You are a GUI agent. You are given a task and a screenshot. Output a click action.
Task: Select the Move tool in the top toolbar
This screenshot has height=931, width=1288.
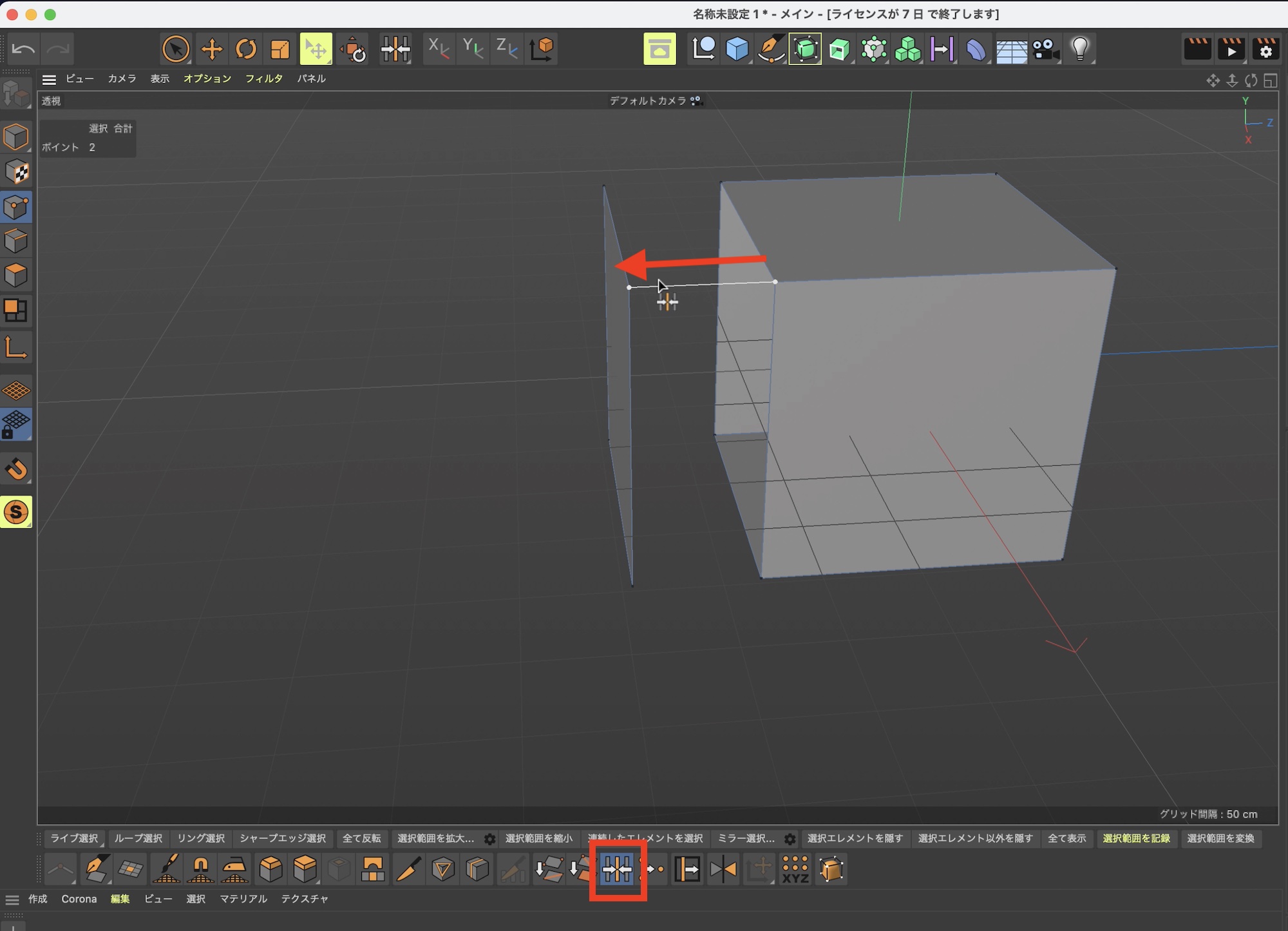tap(211, 49)
